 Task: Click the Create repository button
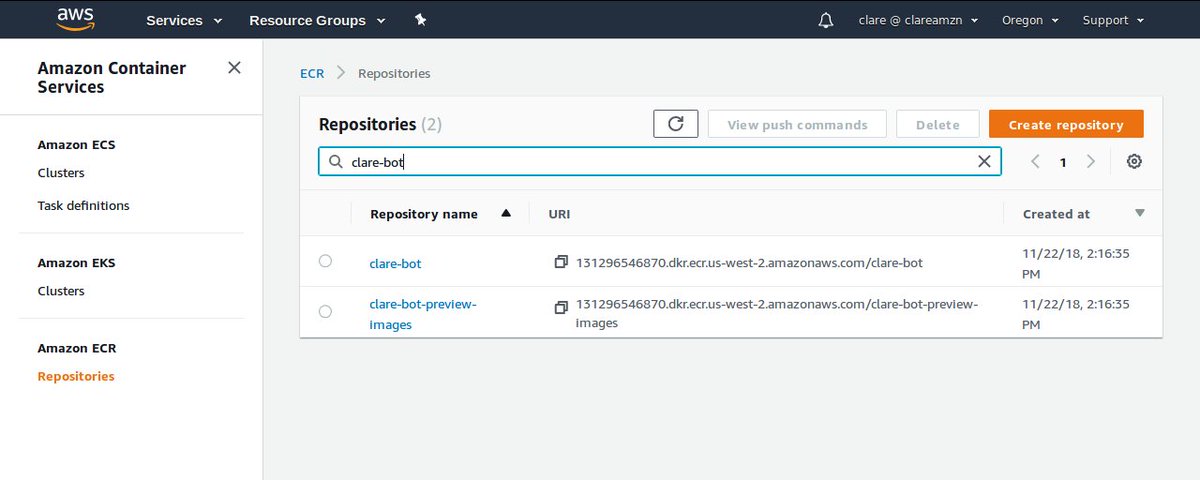coord(1066,125)
